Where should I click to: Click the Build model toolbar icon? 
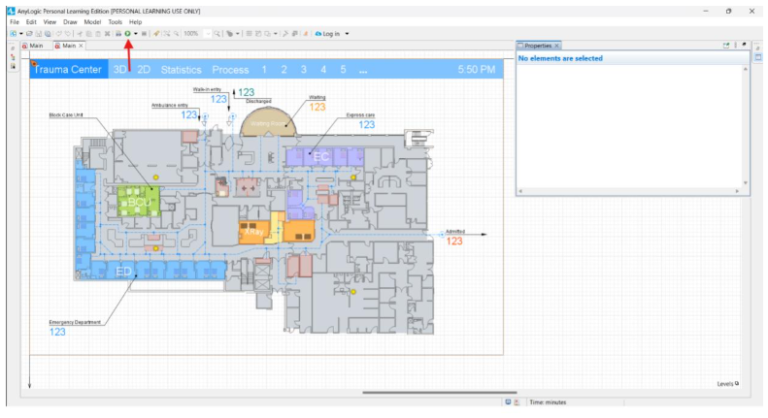[118, 34]
